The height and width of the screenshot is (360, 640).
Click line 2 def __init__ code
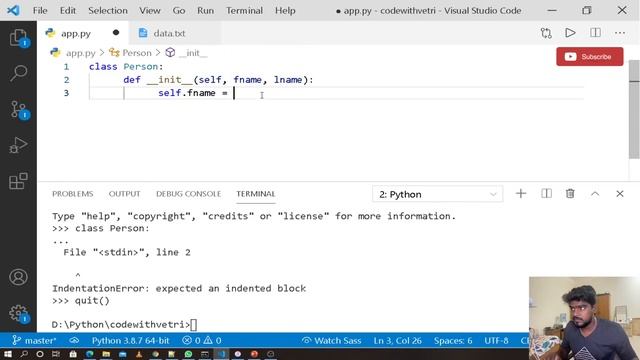tap(218, 80)
